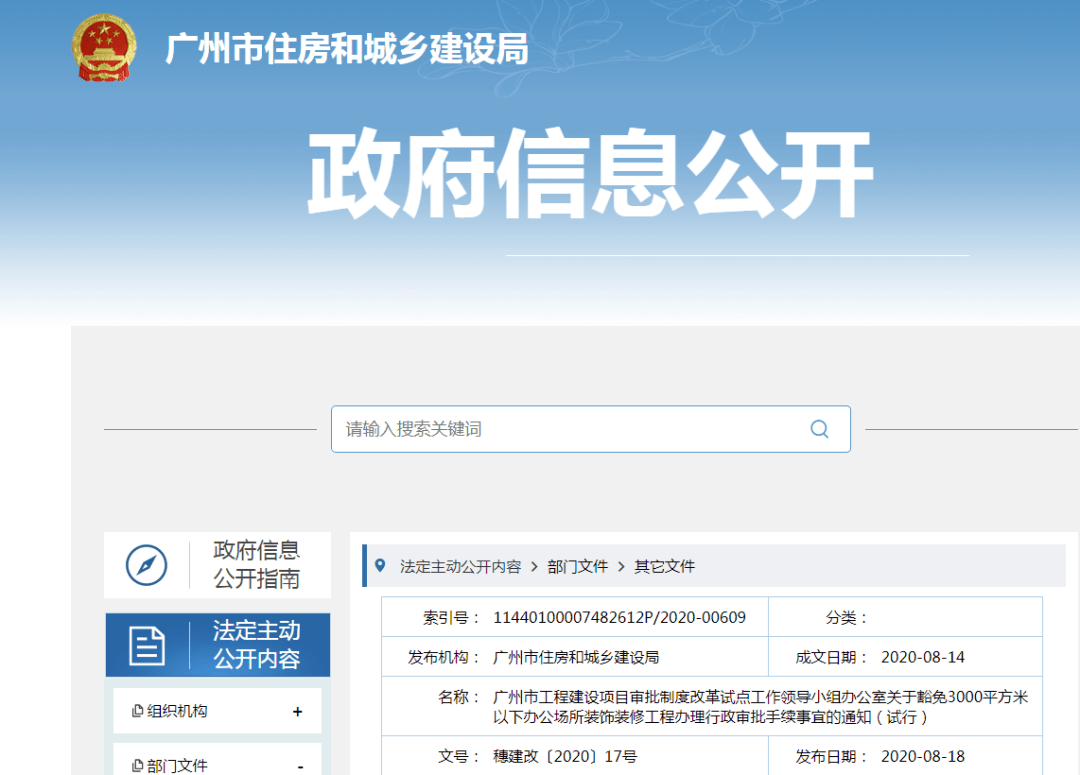The width and height of the screenshot is (1080, 775).
Task: Click the location pin breadcrumb icon
Action: tap(380, 566)
